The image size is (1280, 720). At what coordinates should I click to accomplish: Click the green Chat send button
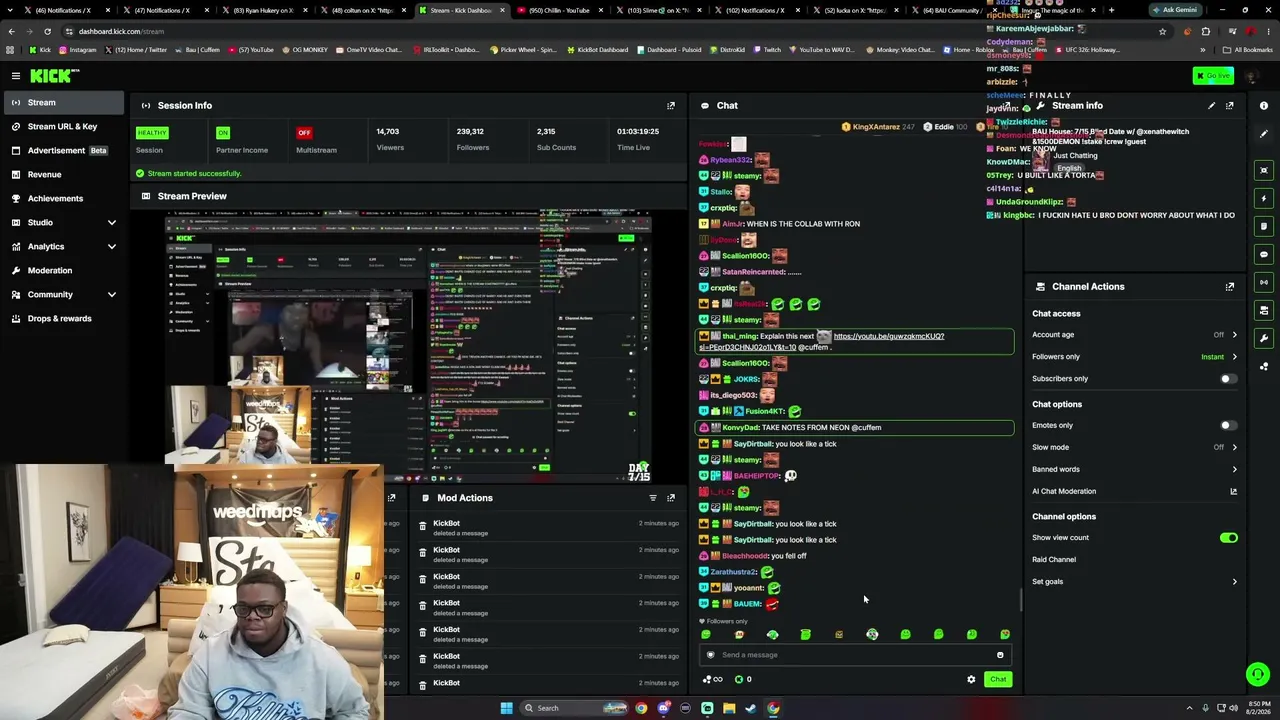(998, 680)
